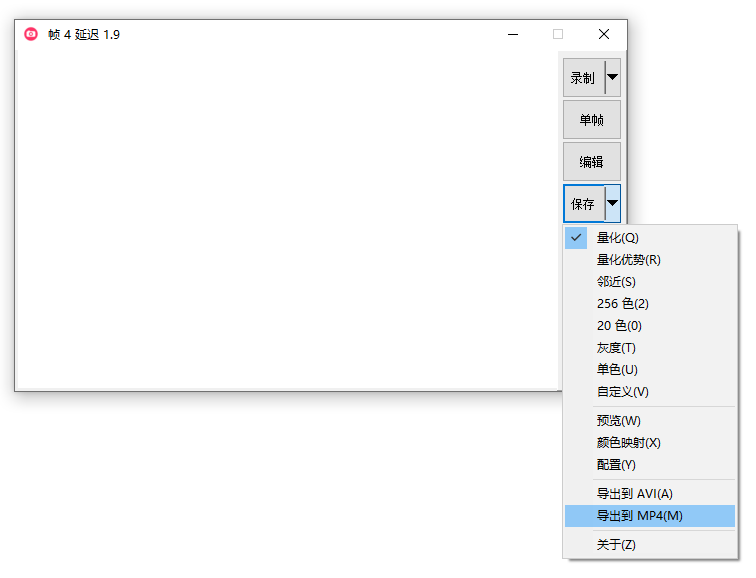Expand the 录制 dropdown arrow
This screenshot has height=578, width=756.
[x=613, y=77]
